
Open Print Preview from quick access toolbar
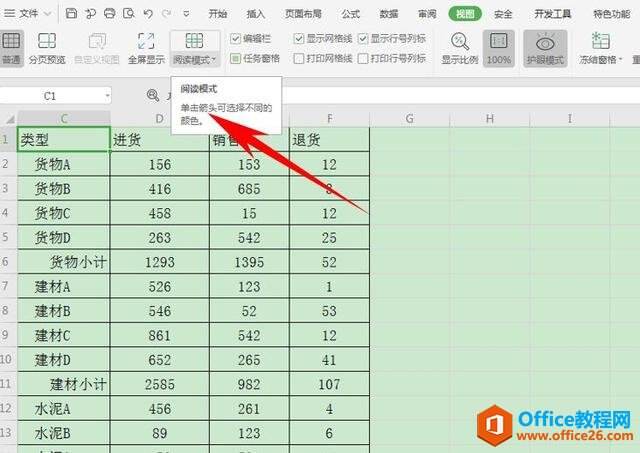(129, 13)
